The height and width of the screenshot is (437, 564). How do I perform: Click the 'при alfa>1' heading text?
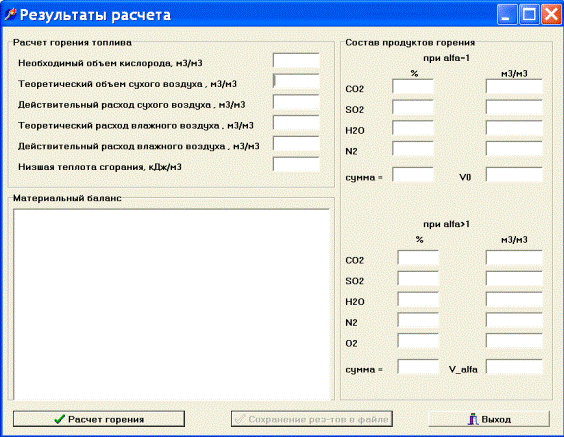pos(446,224)
